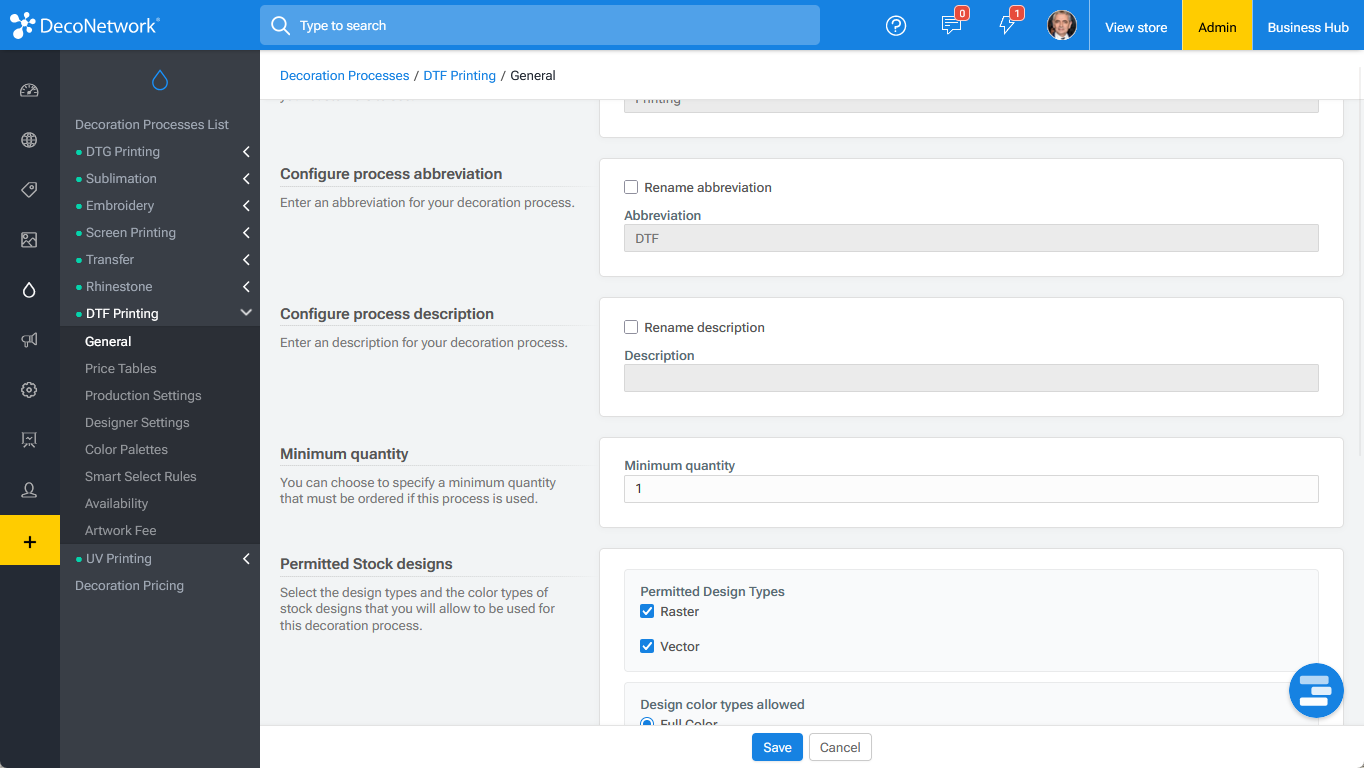Open the user profile avatar
The width and height of the screenshot is (1364, 768).
(1062, 25)
